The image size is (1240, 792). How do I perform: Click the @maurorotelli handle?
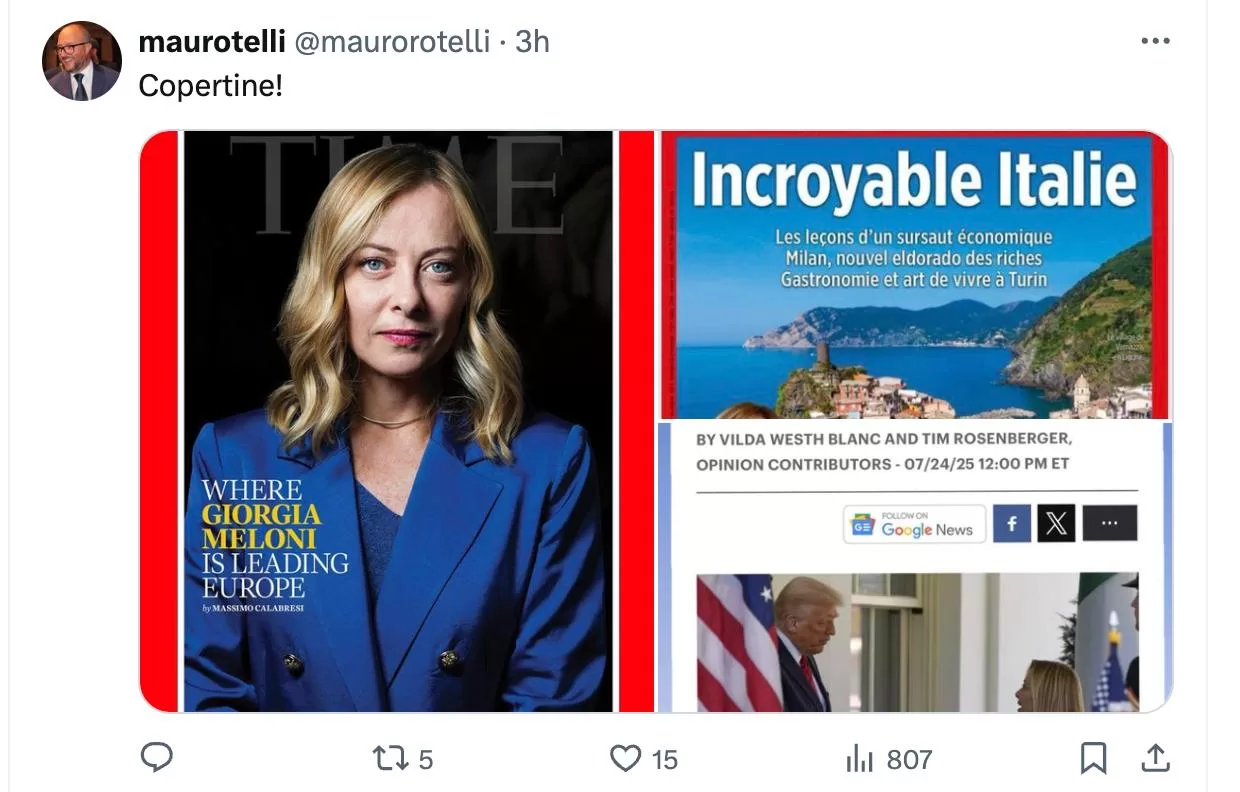click(x=393, y=42)
